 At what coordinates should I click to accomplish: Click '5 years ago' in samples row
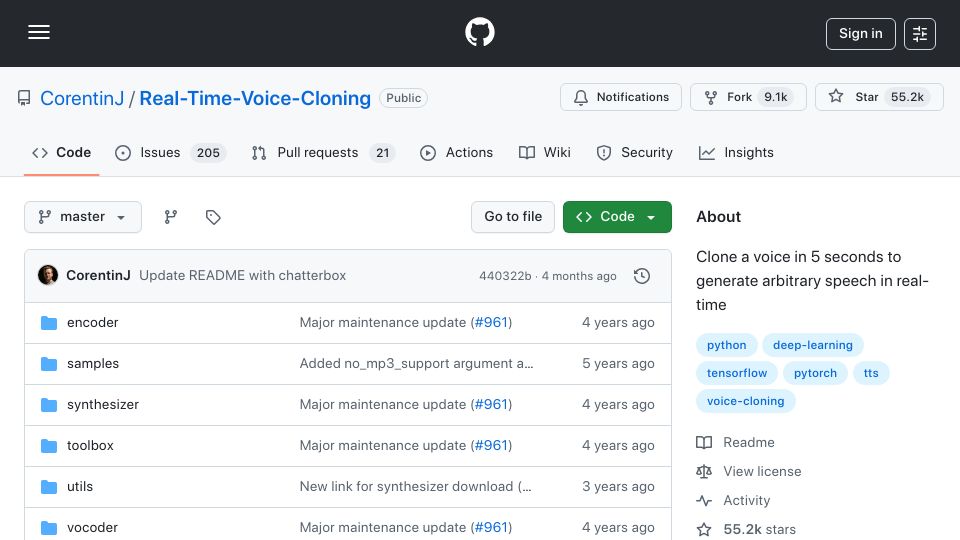618,364
